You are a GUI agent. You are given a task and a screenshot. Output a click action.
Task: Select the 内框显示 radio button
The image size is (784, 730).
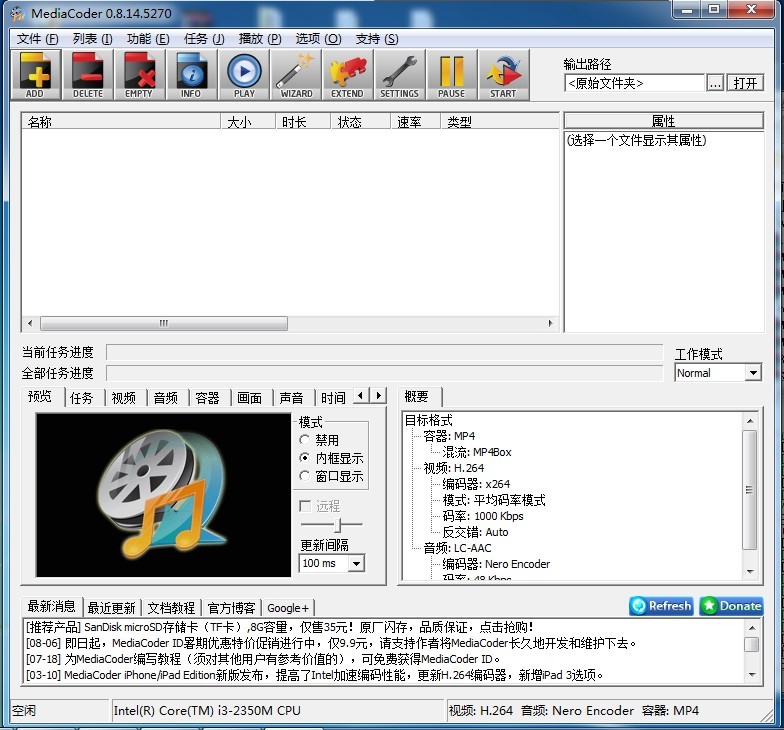[305, 459]
